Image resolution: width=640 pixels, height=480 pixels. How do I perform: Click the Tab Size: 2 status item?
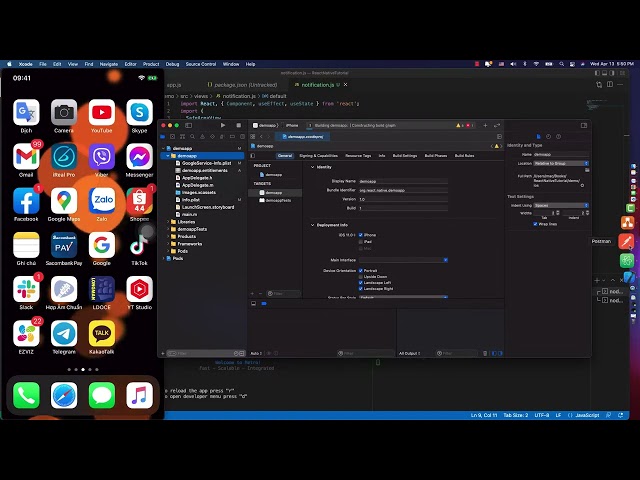pos(516,415)
